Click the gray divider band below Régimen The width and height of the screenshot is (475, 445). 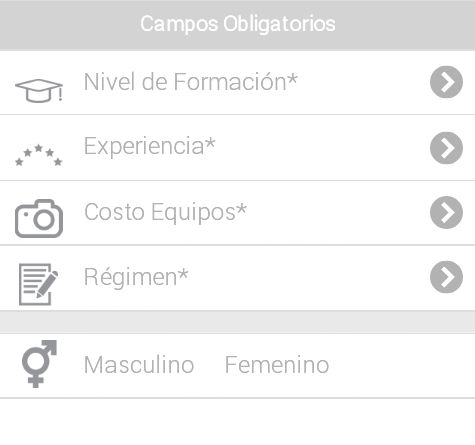coord(237,322)
